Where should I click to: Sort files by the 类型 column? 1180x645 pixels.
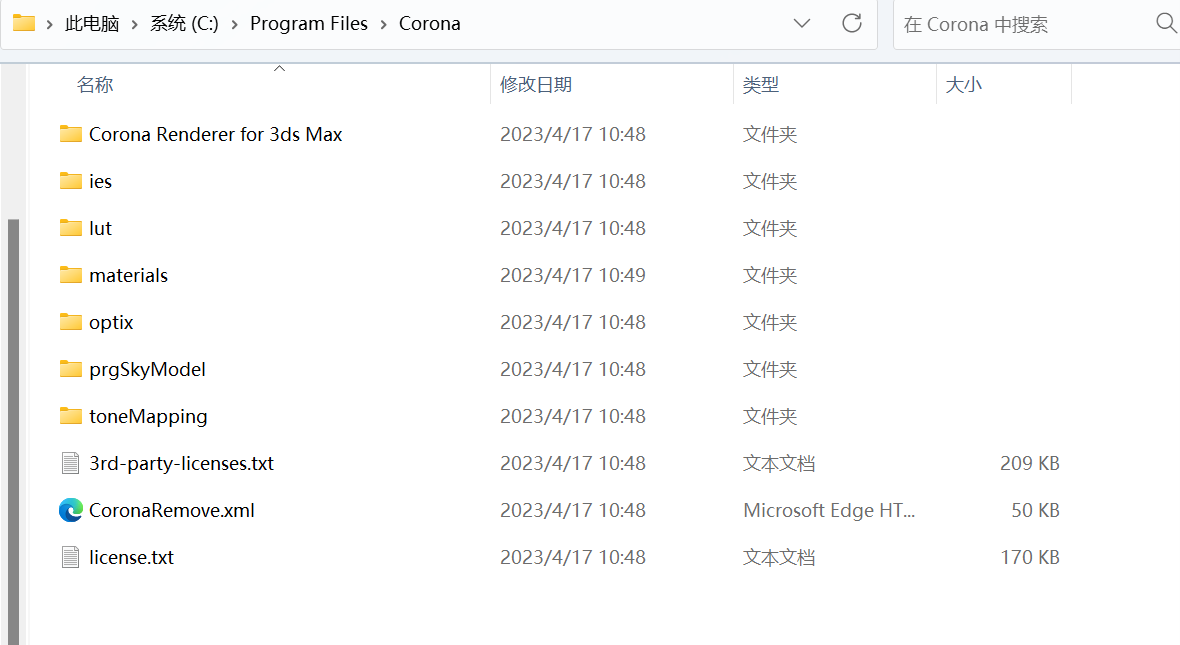[761, 84]
